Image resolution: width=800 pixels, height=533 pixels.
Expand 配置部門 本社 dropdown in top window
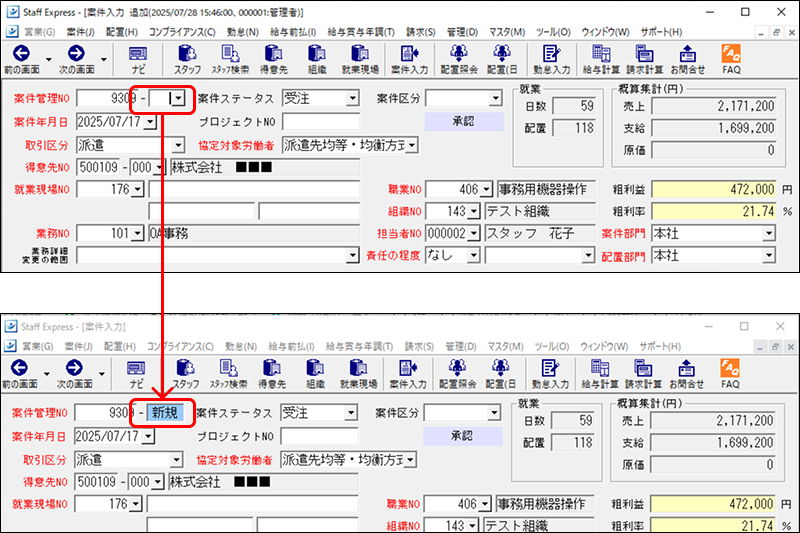[x=769, y=256]
